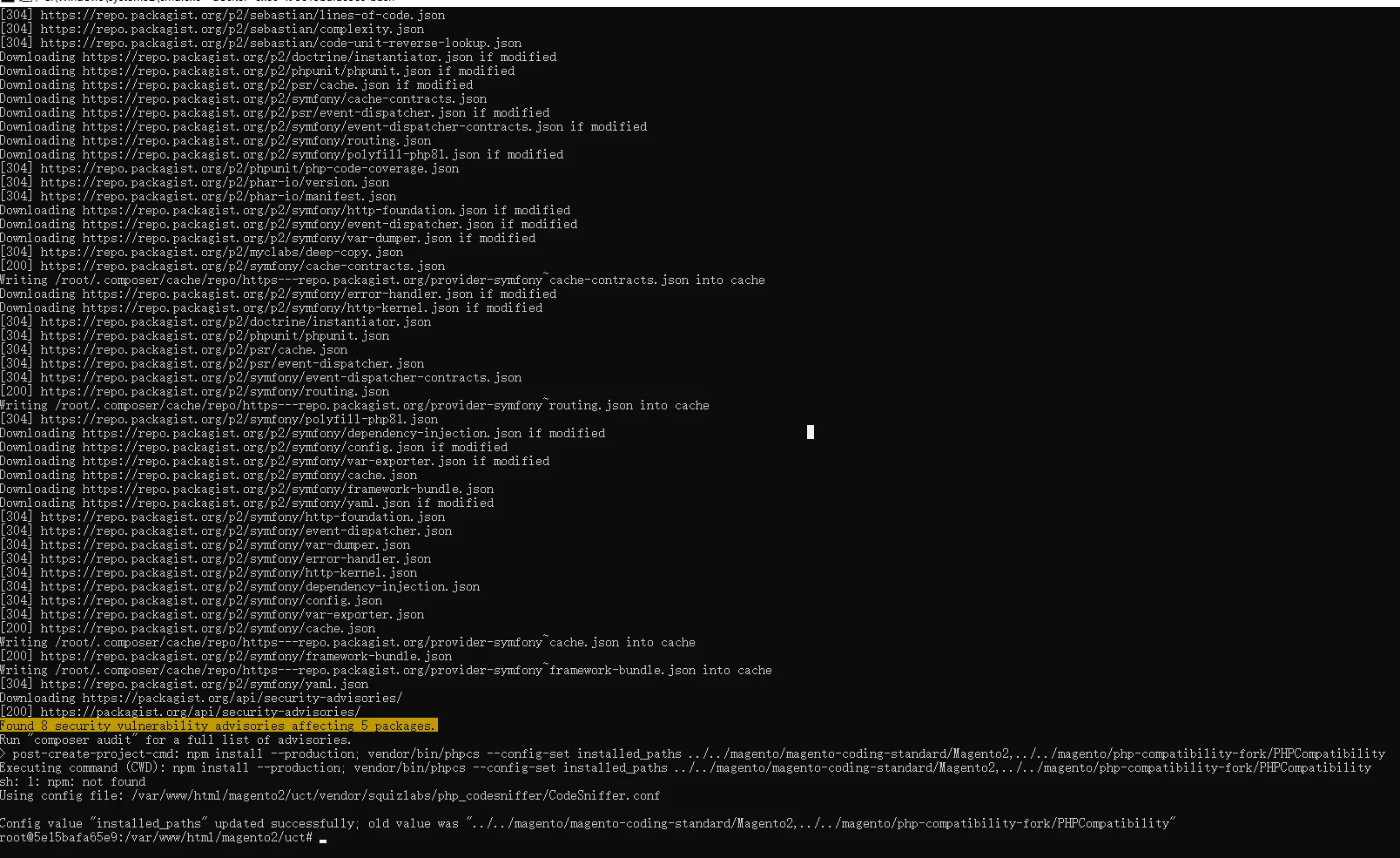This screenshot has width=1400, height=858.
Task: Select the Downloading symfony/config.json if modified line
Action: [254, 447]
